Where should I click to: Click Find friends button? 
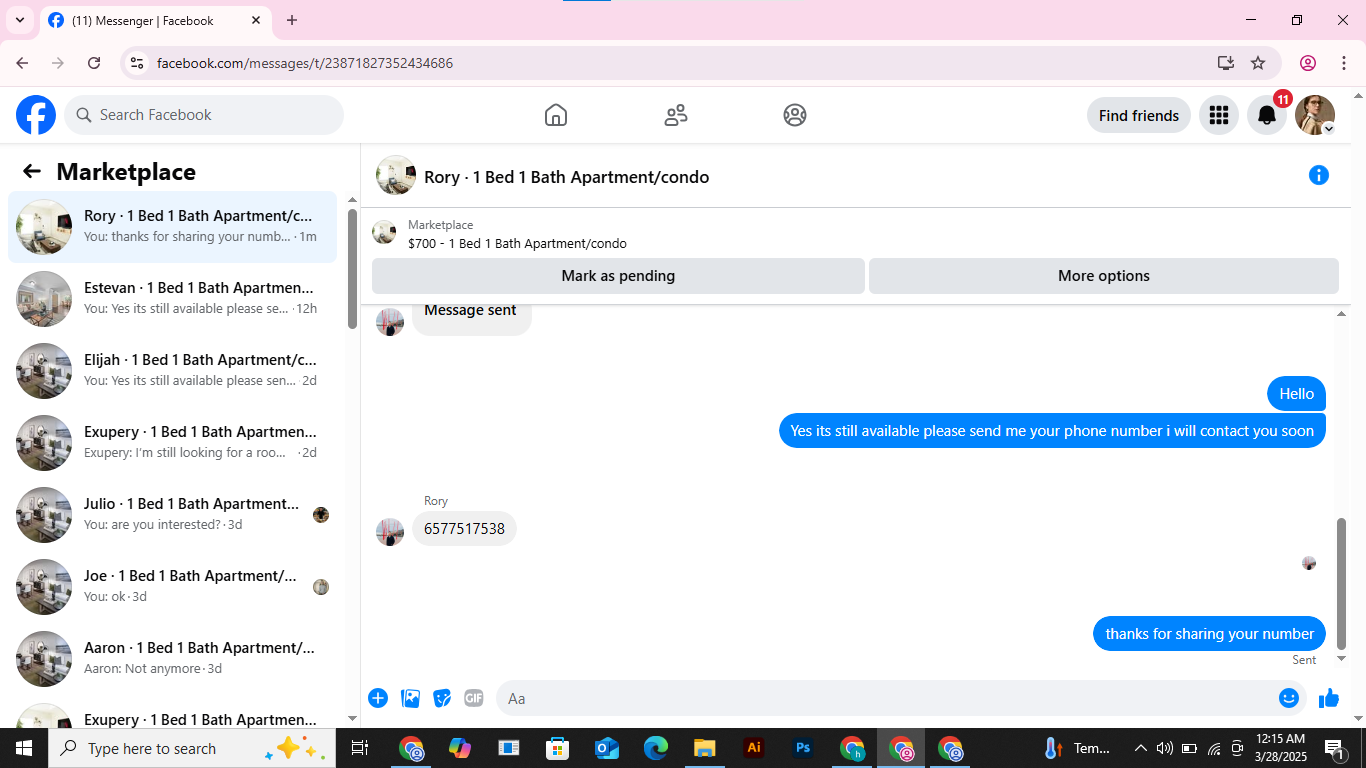[1139, 115]
